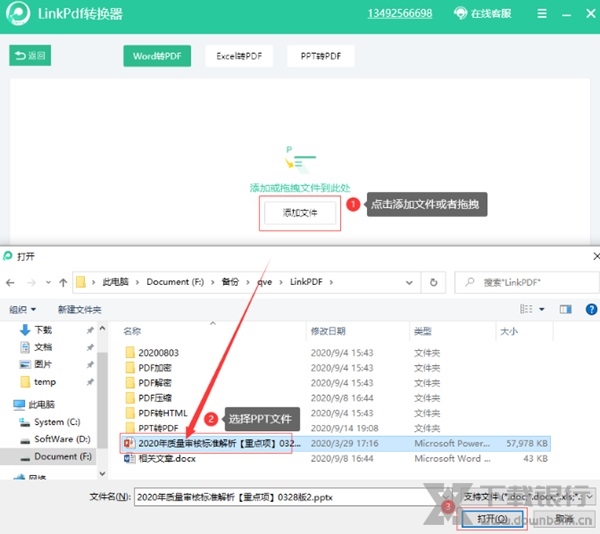Open the view options dropdown arrow

coord(542,309)
